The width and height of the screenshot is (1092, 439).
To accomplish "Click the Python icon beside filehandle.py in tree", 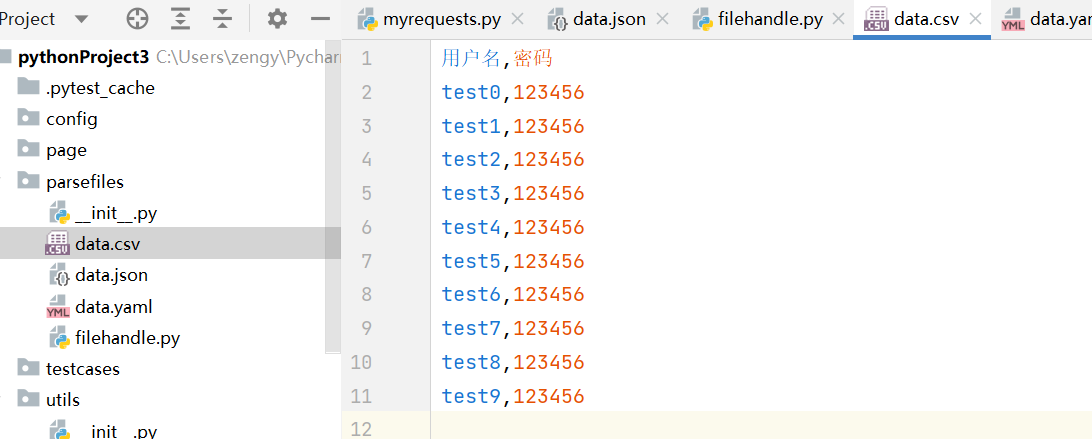I will point(59,338).
